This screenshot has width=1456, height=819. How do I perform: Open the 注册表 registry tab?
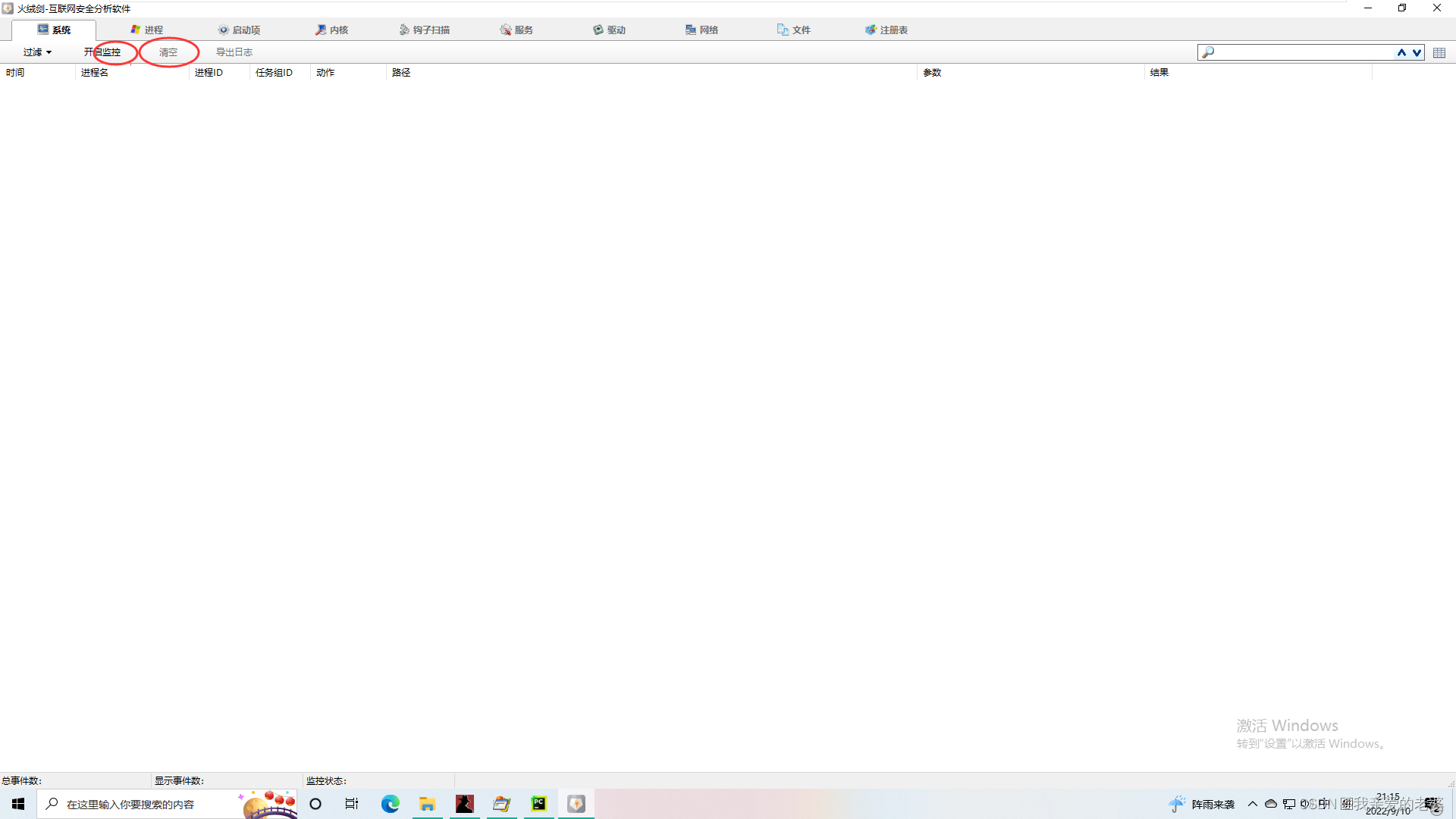886,30
